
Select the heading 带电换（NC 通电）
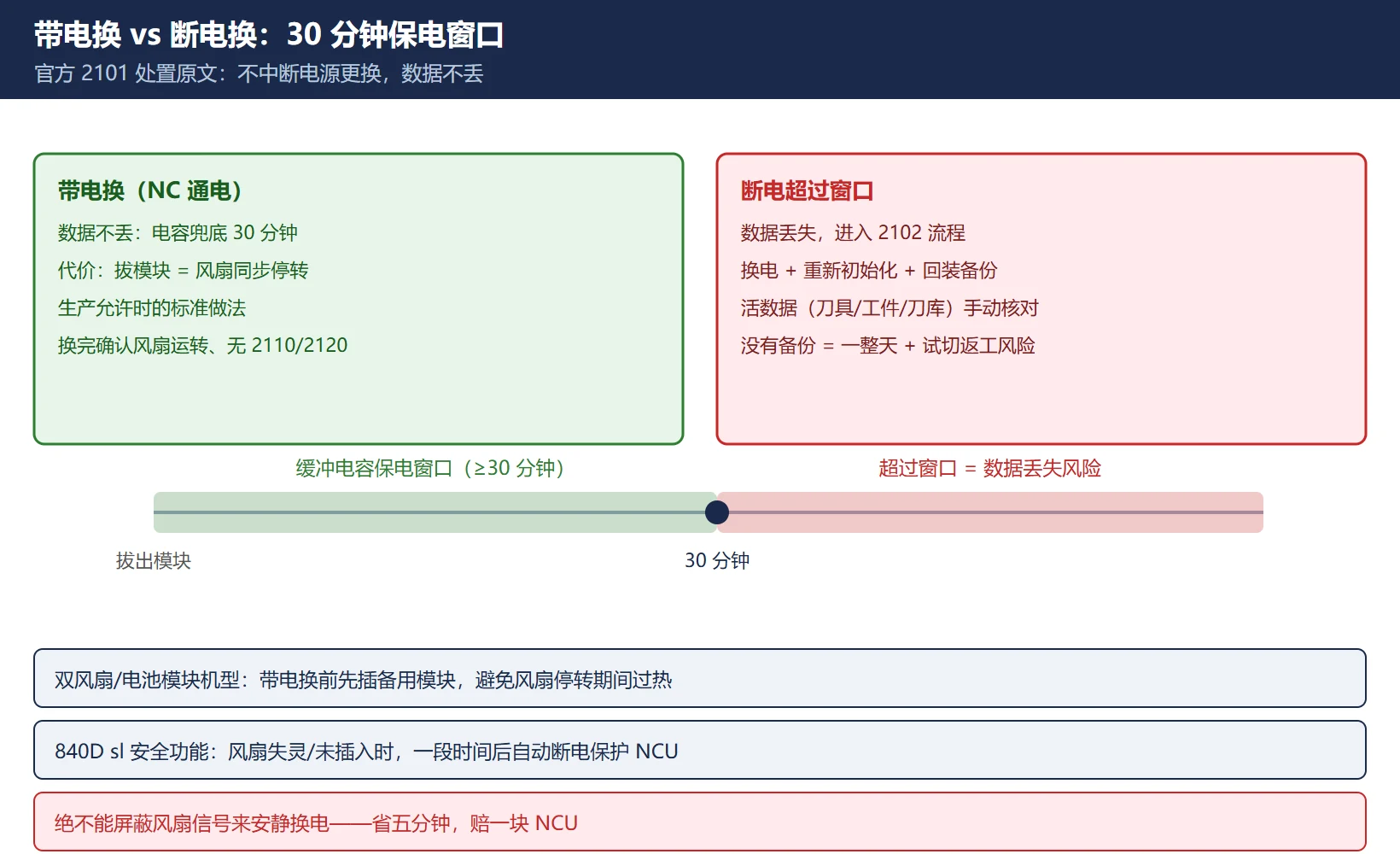click(x=150, y=190)
